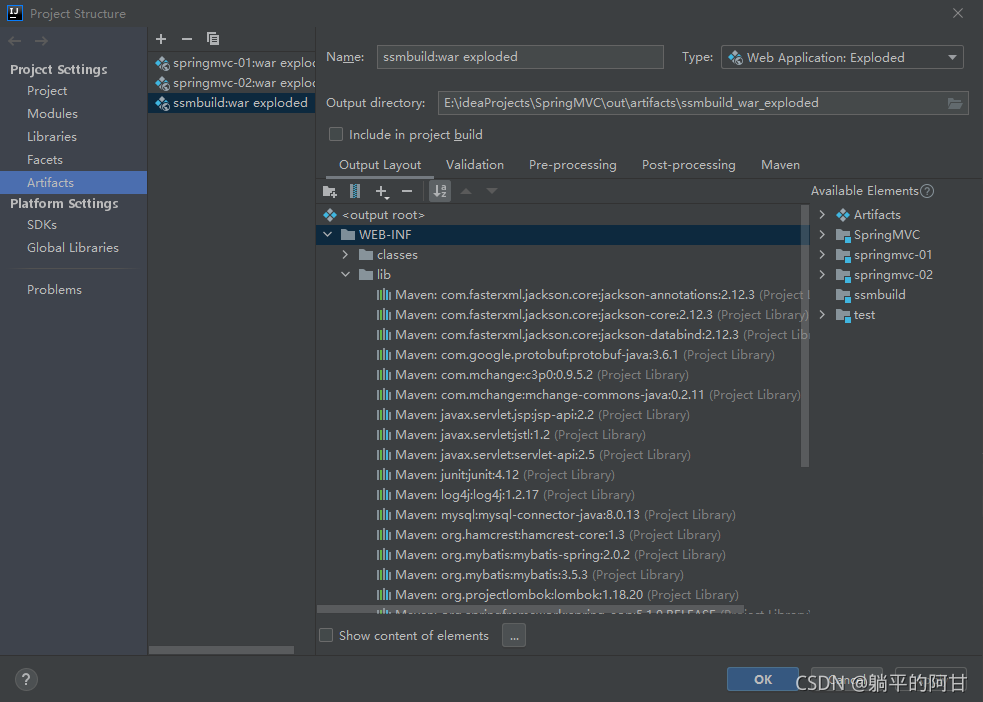Click output layout vertical scrollbar
983x702 pixels.
click(x=805, y=336)
